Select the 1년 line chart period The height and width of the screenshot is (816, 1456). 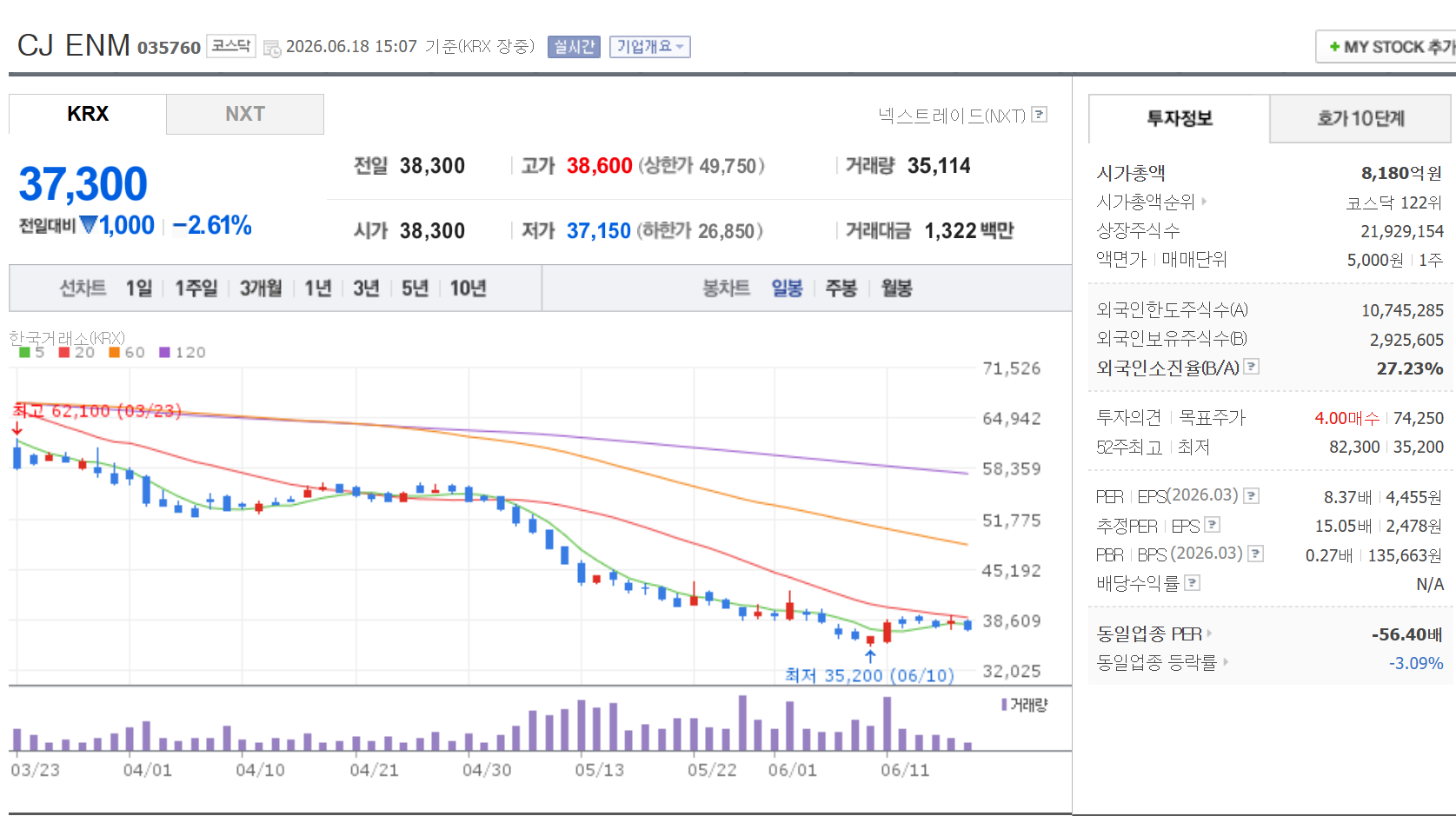318,289
